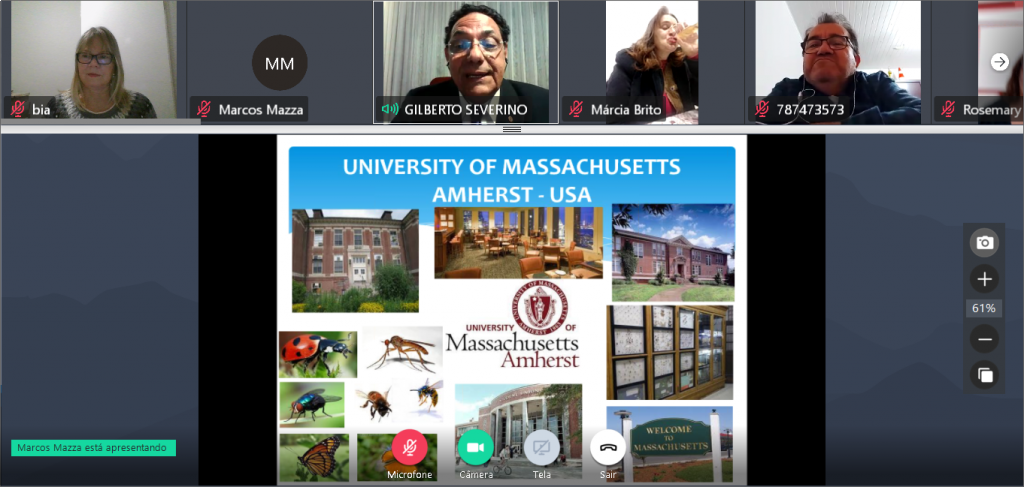Click muted mic icon beside Márcia Brito
This screenshot has width=1024, height=487.
pos(576,109)
